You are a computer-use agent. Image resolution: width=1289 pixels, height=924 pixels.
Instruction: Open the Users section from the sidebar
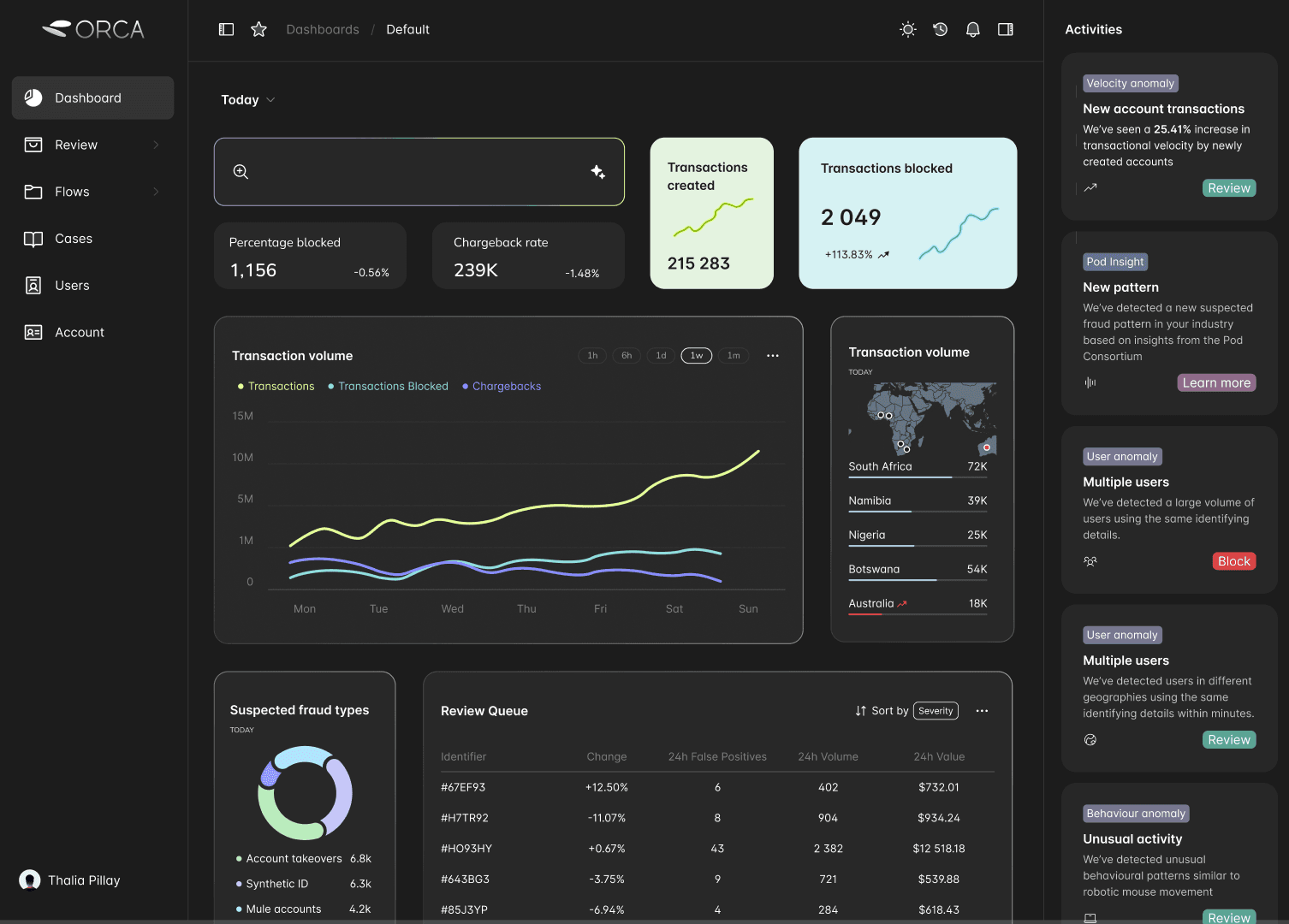pyautogui.click(x=72, y=285)
